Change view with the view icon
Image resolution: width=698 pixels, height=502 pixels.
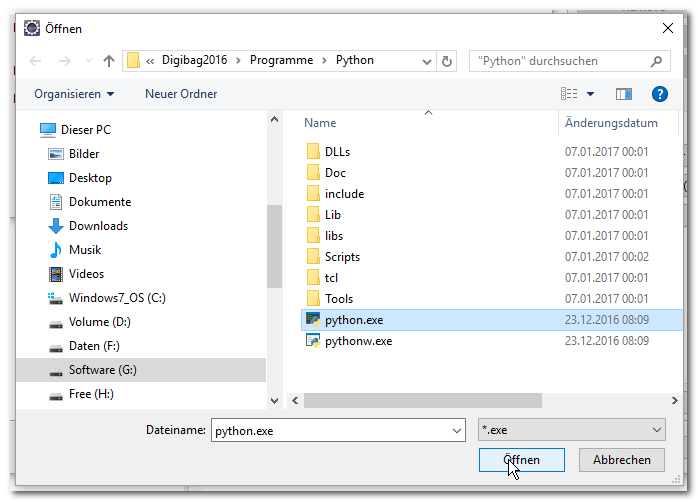pos(569,93)
